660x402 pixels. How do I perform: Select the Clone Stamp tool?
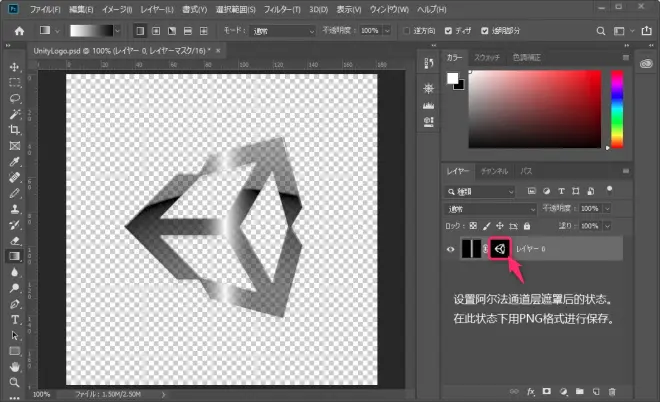15,209
